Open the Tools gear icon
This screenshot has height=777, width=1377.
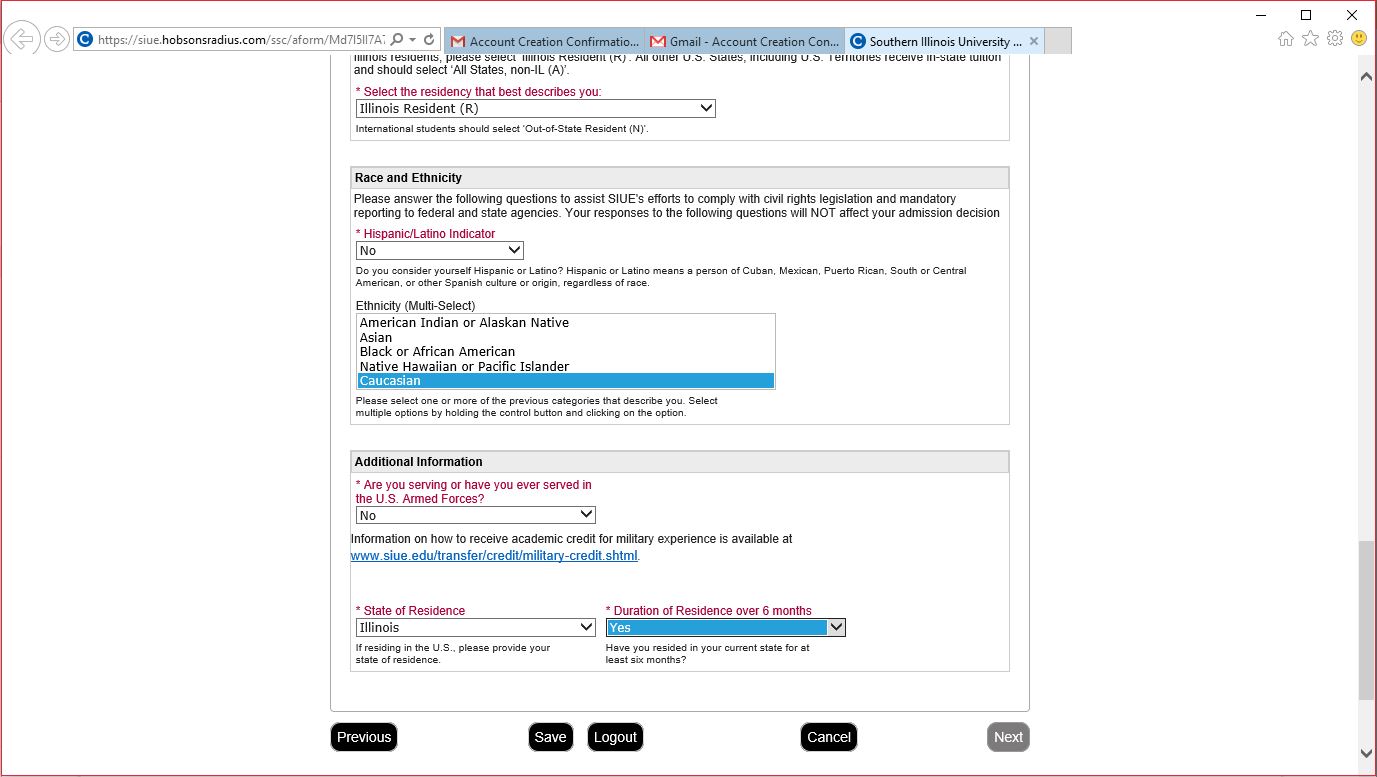[1335, 39]
